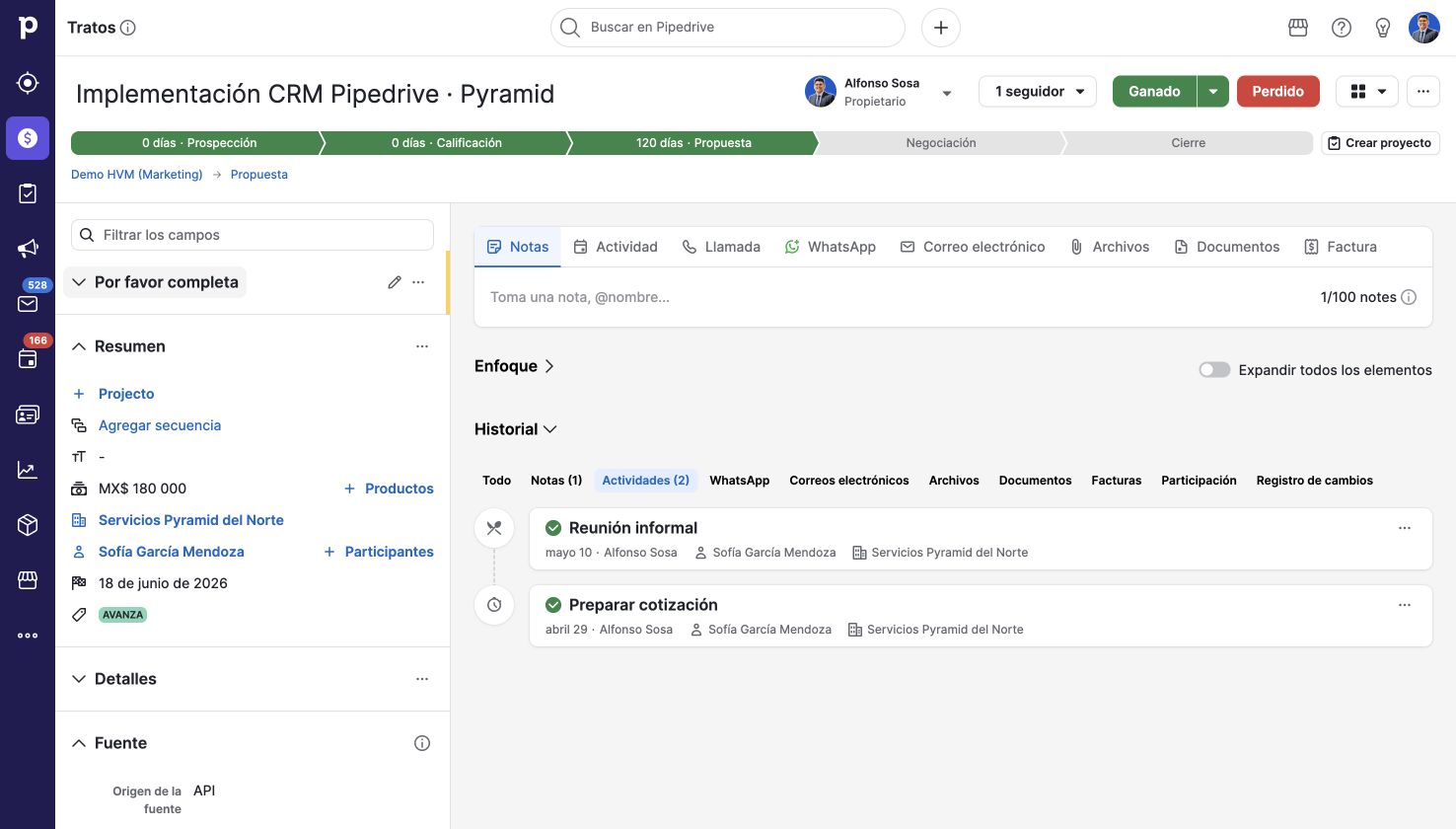The width and height of the screenshot is (1456, 829).
Task: Open the user profile avatar menu
Action: tap(1424, 28)
